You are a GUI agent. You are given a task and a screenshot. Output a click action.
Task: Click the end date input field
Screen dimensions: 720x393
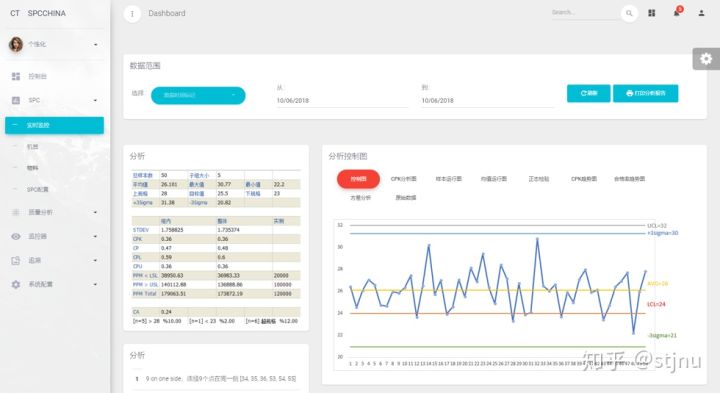(487, 101)
